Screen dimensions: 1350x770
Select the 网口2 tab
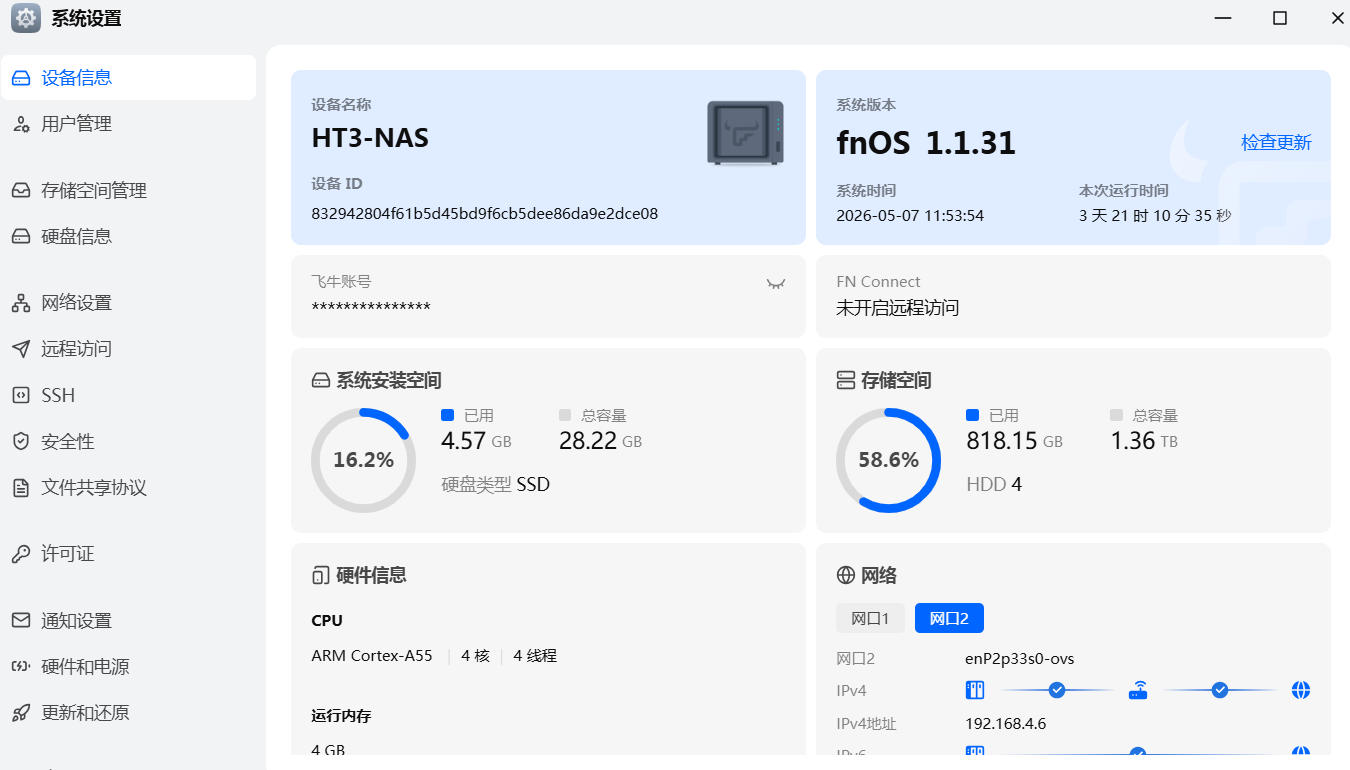(x=949, y=619)
